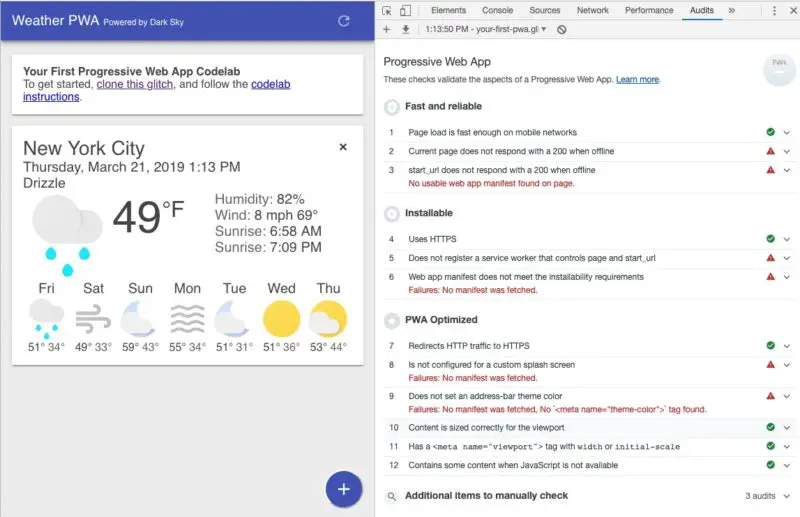Click the fail triangle for Current page offline
800x517 pixels.
point(770,151)
